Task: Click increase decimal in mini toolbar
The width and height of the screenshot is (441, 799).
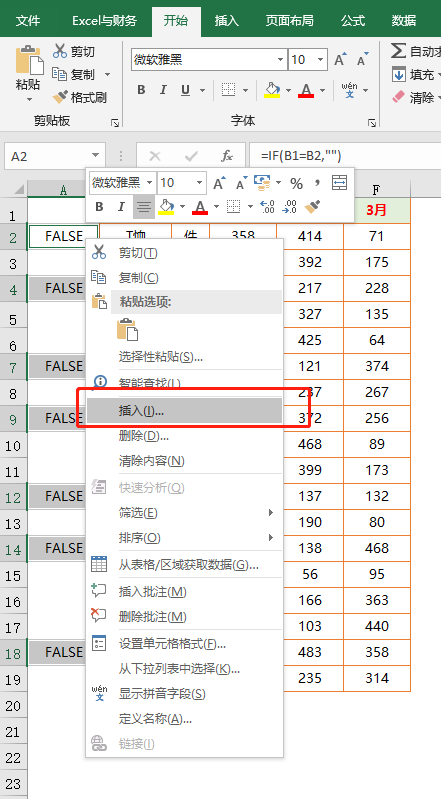Action: 267,207
